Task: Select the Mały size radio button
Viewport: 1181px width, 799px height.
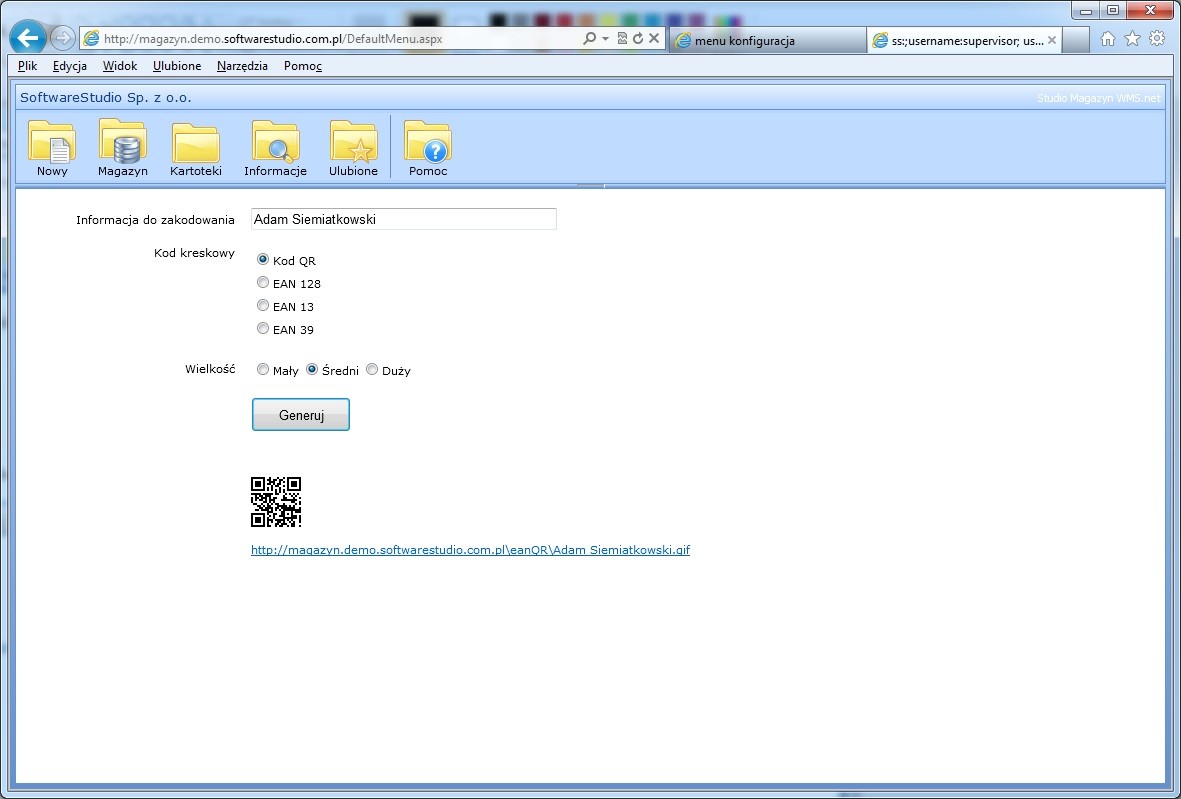Action: (263, 370)
